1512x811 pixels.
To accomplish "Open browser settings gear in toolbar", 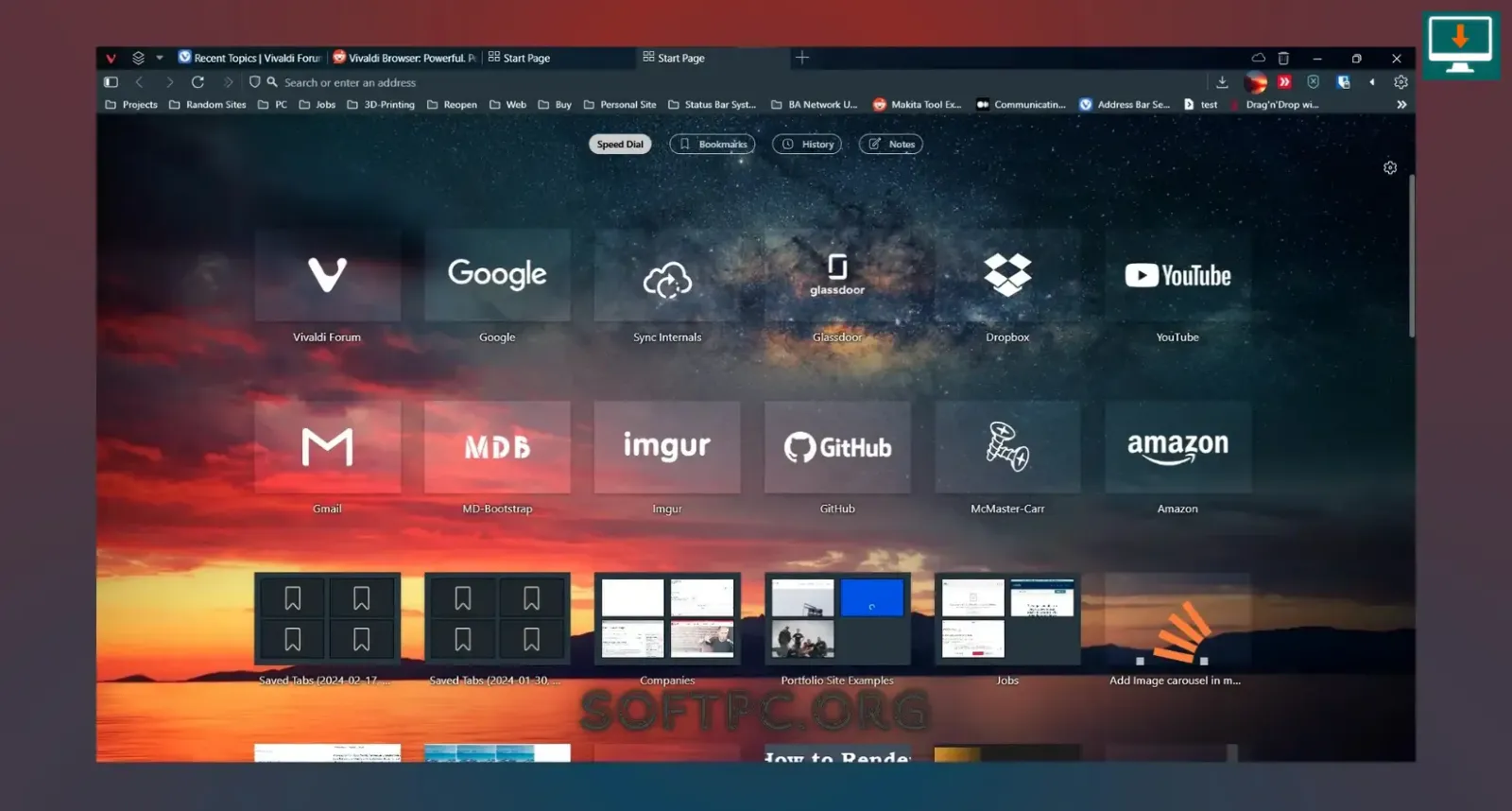I will (x=1400, y=82).
